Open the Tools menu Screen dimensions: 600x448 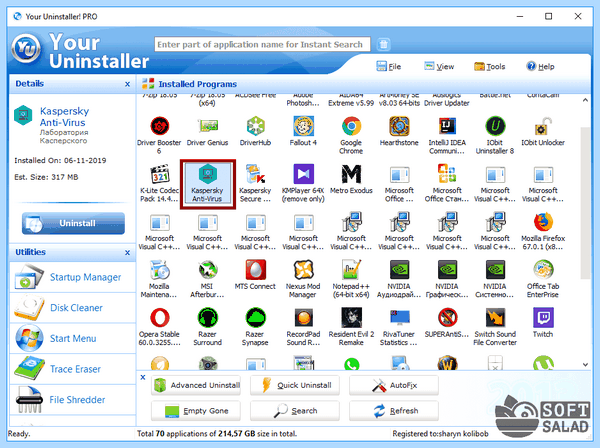[x=490, y=67]
